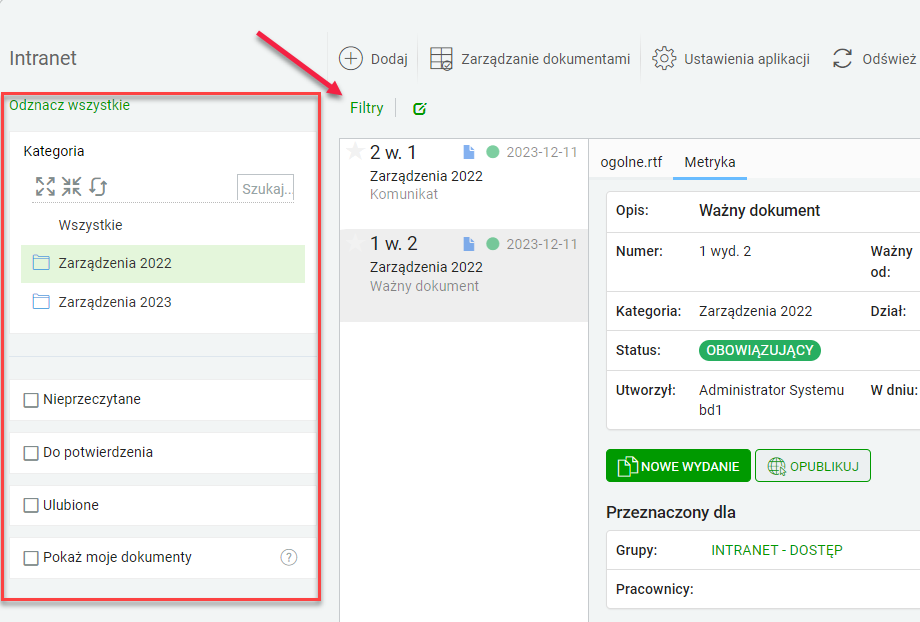Open the Ważny dokument list row
920x622 pixels.
coord(464,275)
